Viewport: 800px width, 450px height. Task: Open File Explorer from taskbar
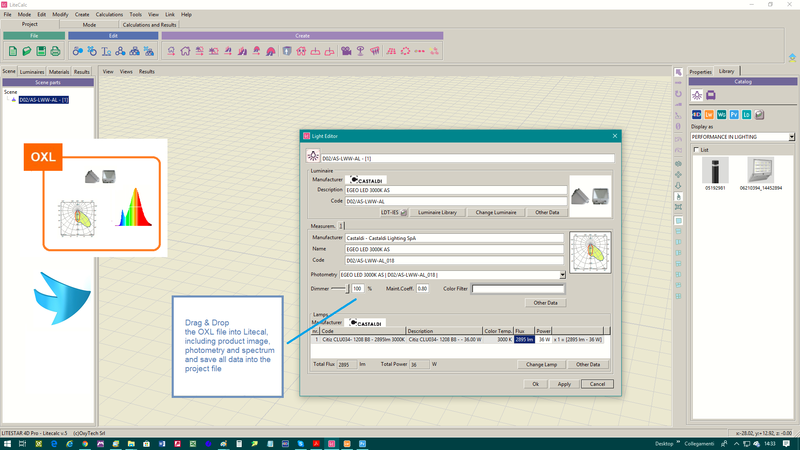point(131,444)
